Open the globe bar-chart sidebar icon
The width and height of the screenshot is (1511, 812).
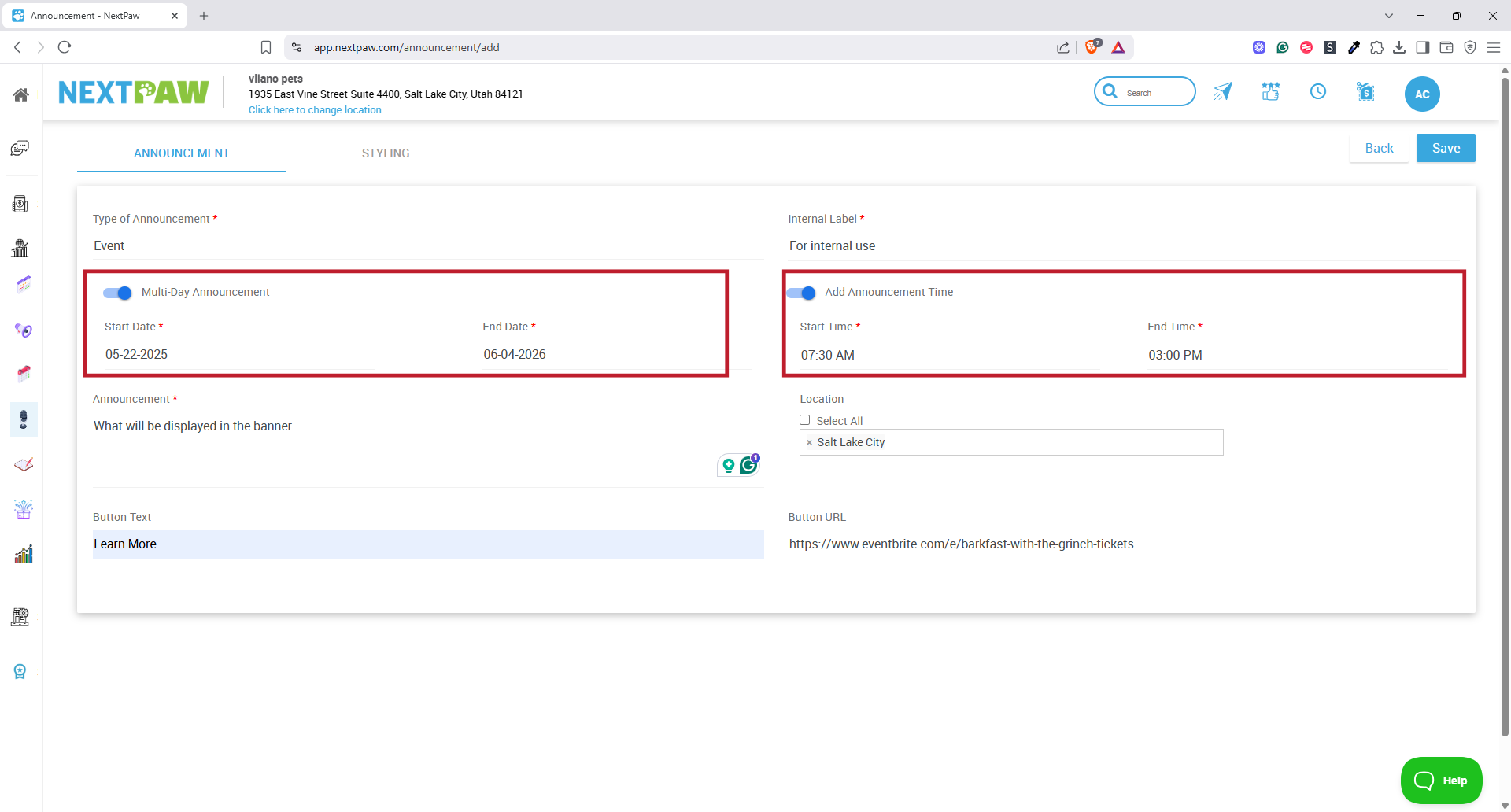[x=20, y=248]
